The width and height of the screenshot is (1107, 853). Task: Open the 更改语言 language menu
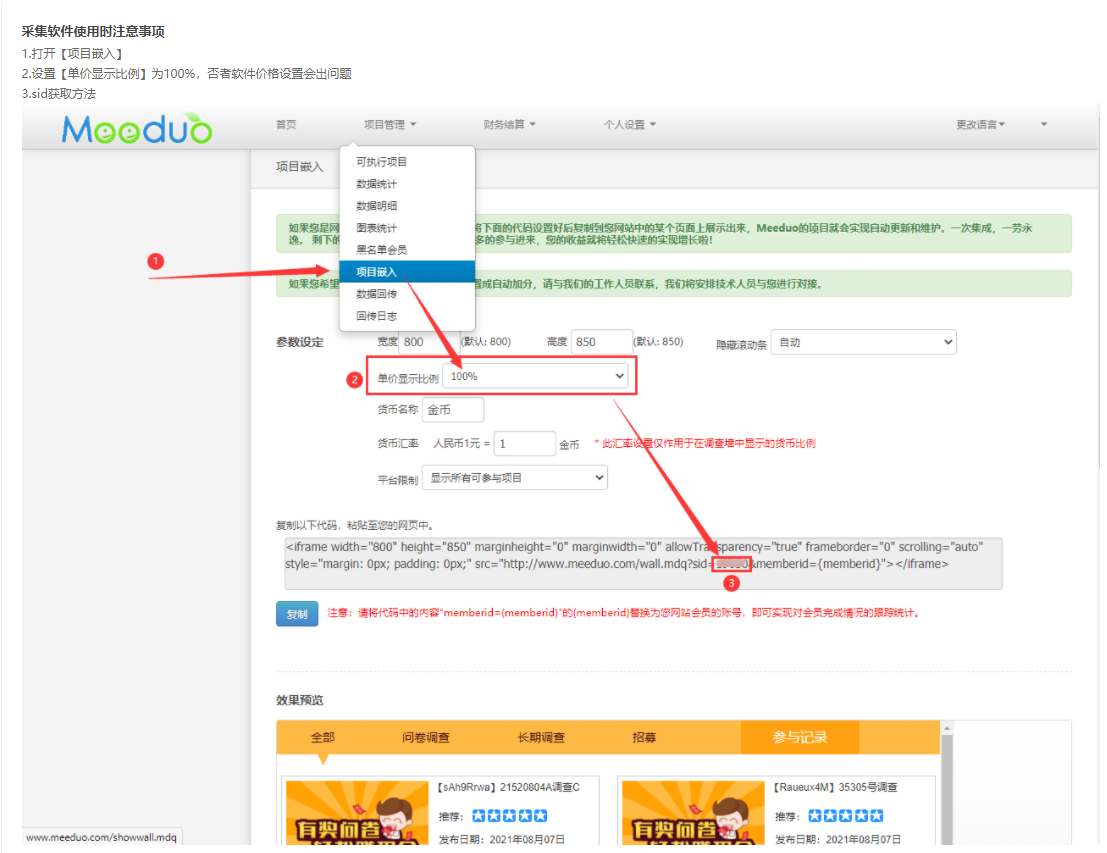coord(981,125)
